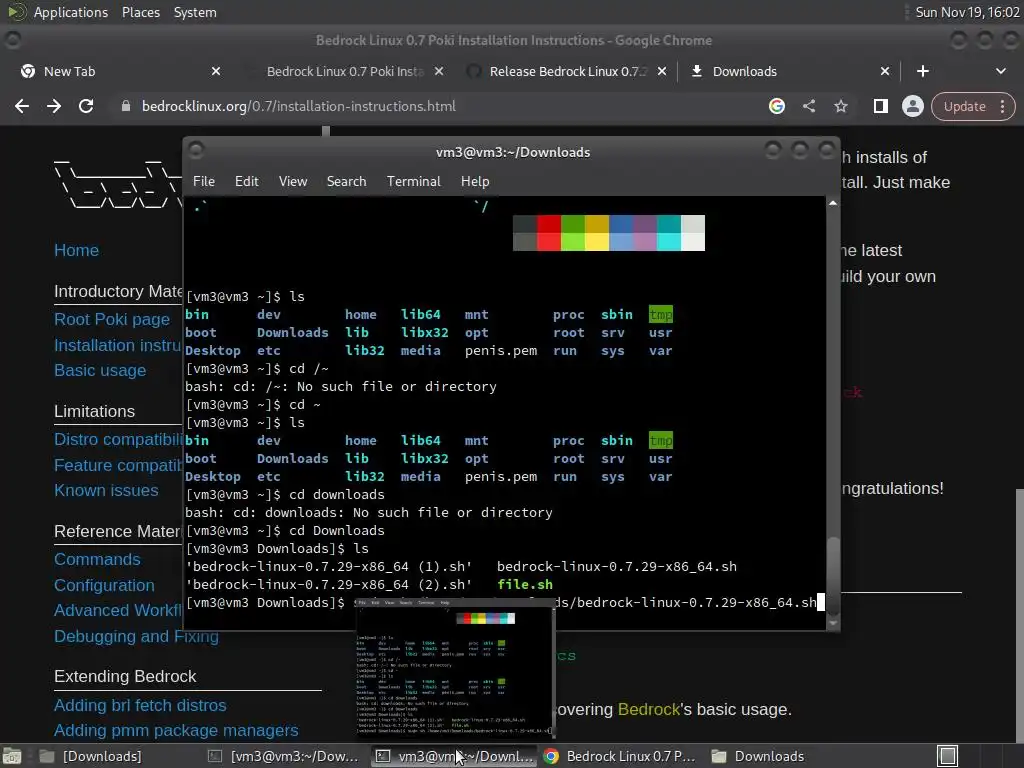Click the red color block in terminal
Screen dimensions: 1024x768
pyautogui.click(x=549, y=233)
